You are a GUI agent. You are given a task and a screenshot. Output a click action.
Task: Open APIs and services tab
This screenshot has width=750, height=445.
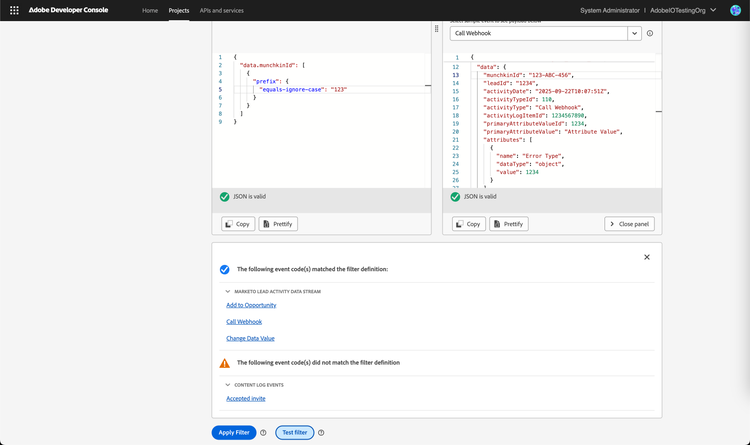[220, 10]
